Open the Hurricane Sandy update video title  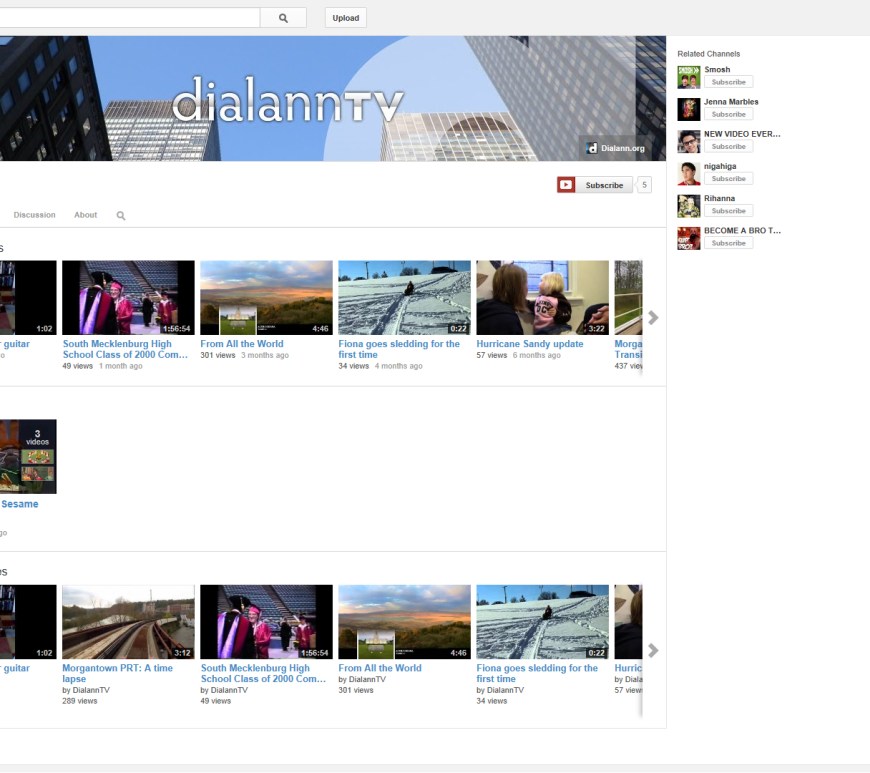pos(529,344)
